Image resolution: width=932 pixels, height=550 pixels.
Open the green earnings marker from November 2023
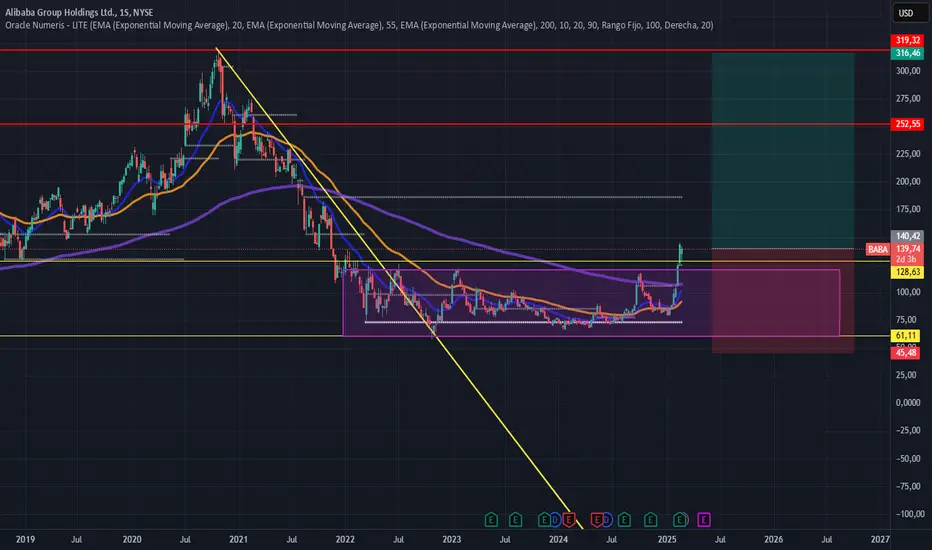click(544, 520)
